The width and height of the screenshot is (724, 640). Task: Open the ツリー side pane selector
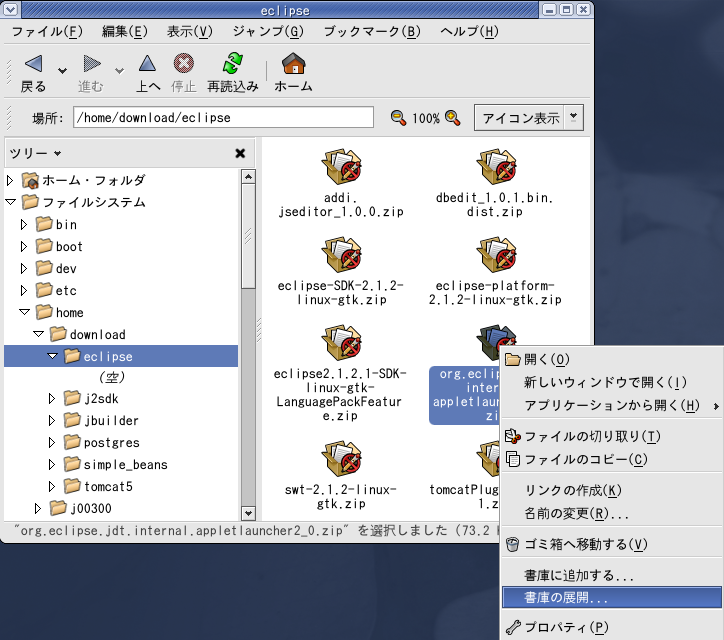tap(36, 153)
